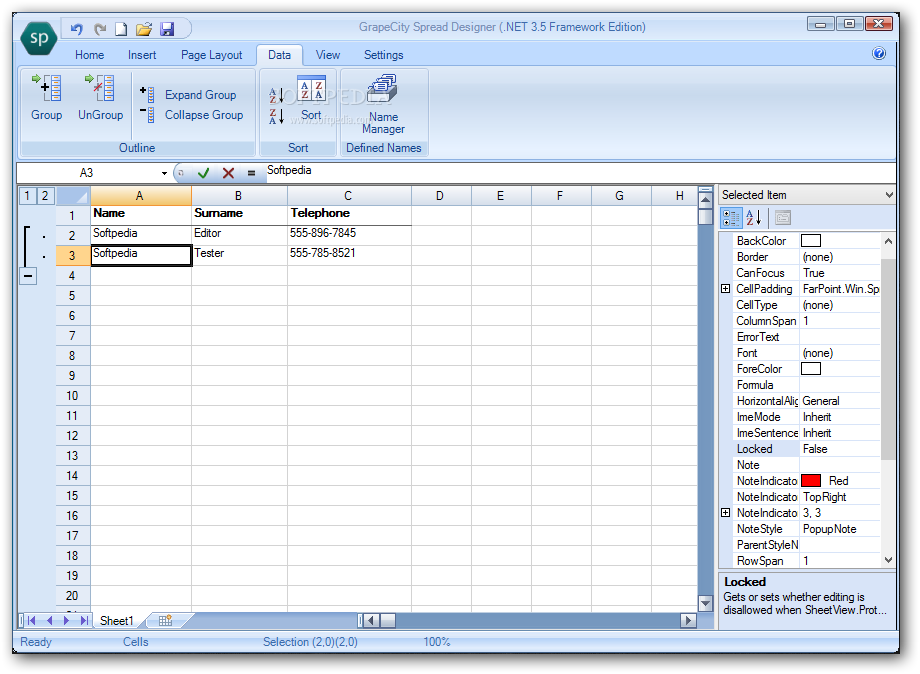This screenshot has width=920, height=674.
Task: Select the cell containing Tester
Action: click(239, 255)
